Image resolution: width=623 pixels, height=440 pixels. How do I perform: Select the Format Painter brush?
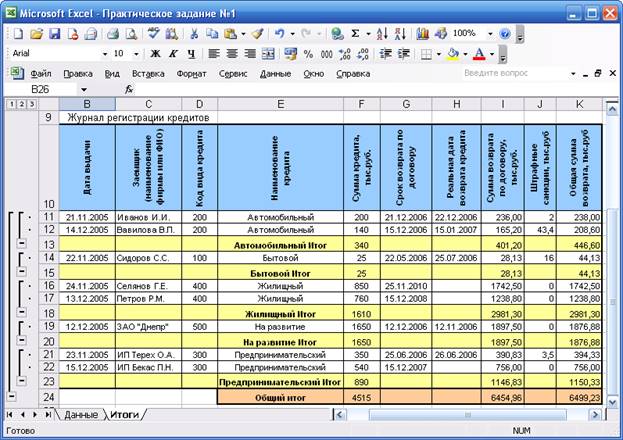(x=257, y=34)
